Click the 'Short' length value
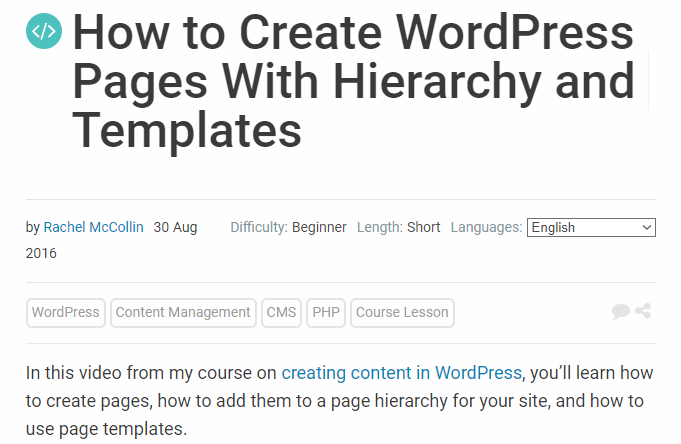681x444 pixels. click(423, 227)
